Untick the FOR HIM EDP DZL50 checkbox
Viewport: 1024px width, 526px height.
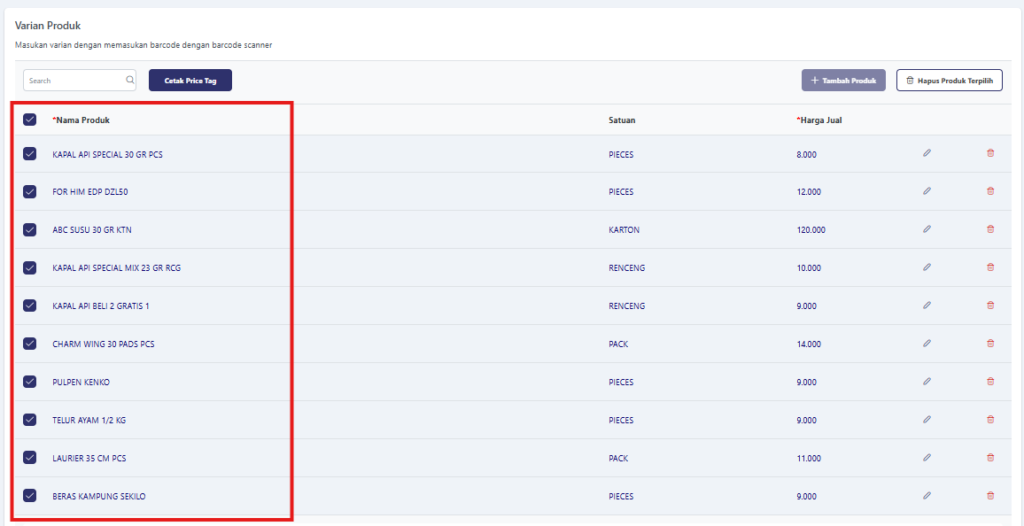click(x=30, y=192)
